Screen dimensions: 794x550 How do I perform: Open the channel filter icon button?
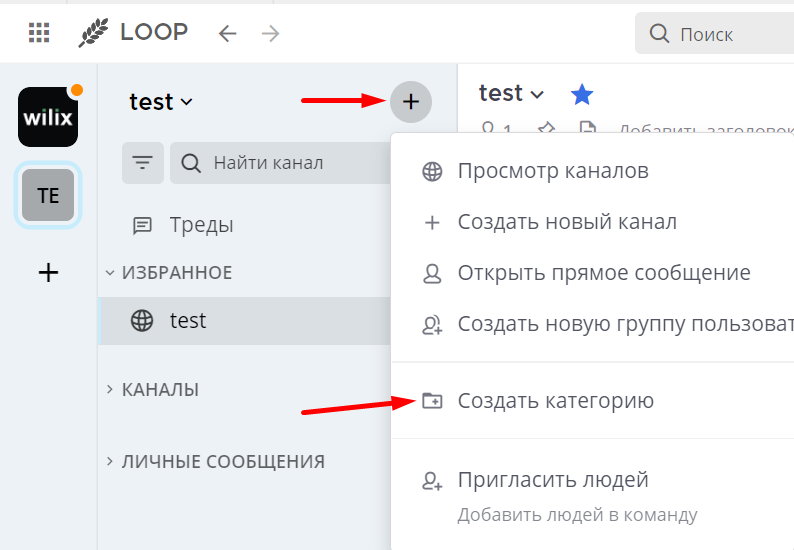point(142,163)
